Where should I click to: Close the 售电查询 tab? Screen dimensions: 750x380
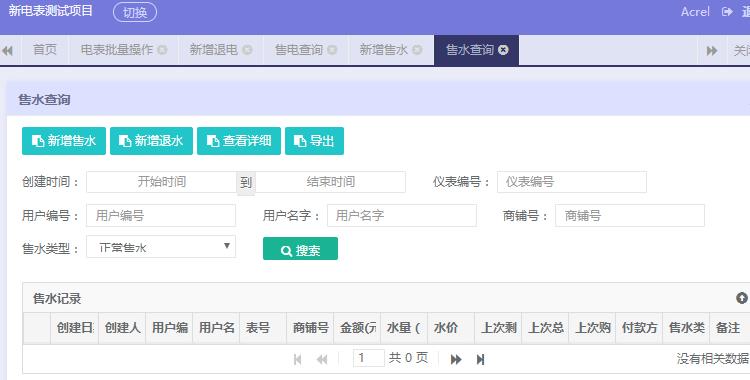[332, 50]
